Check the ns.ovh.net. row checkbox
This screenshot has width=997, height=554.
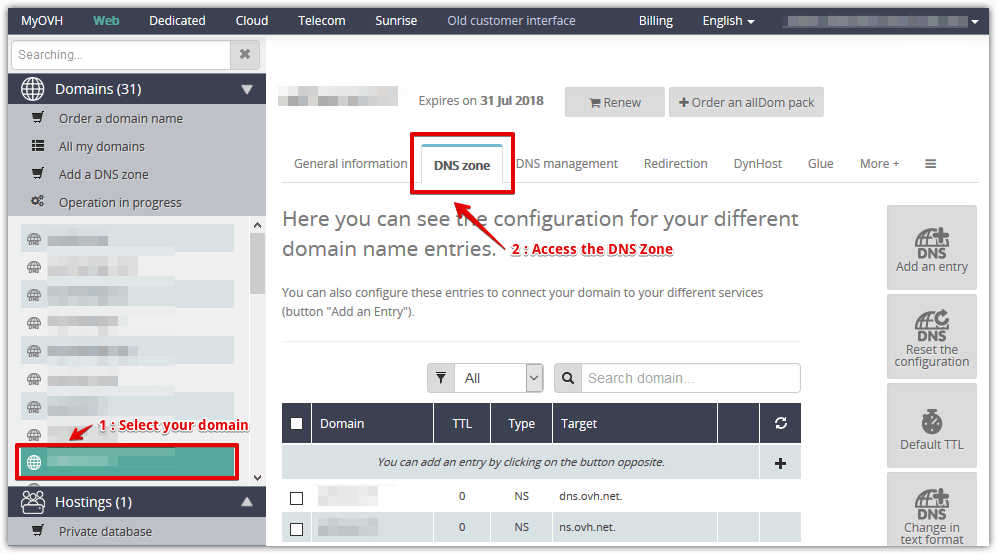point(297,529)
